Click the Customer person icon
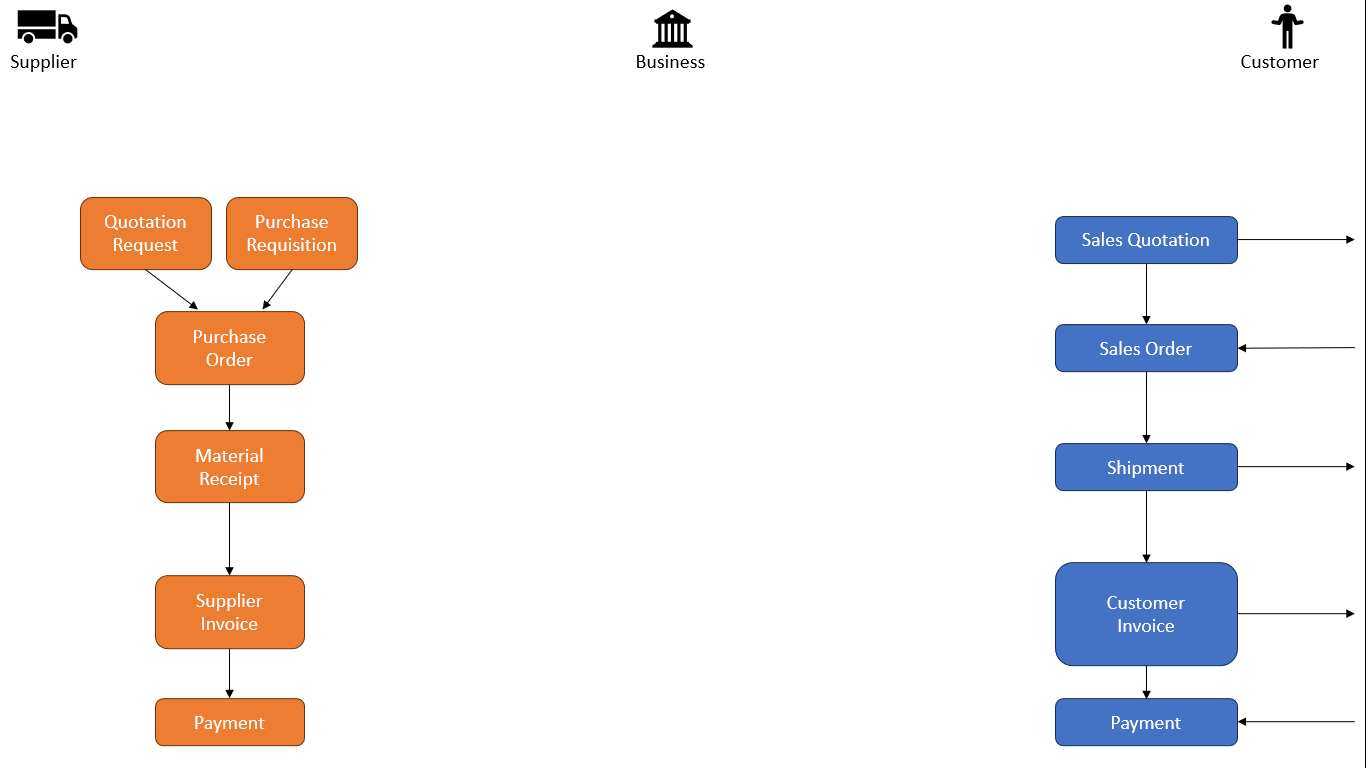 [x=1287, y=27]
